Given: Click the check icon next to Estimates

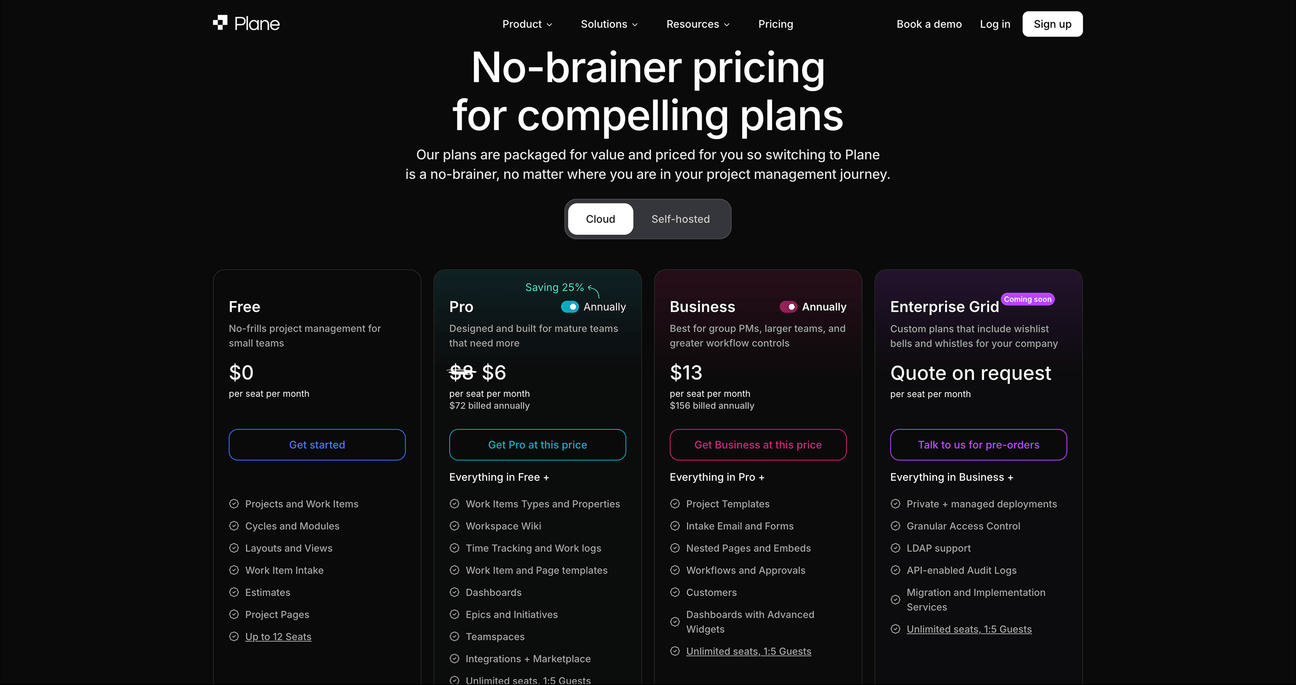Looking at the screenshot, I should pos(234,592).
